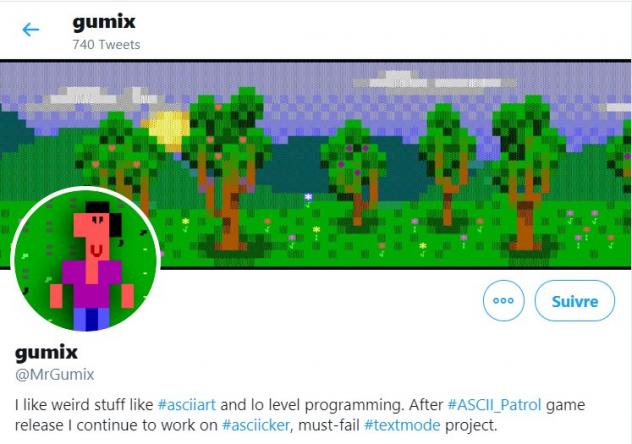Open the #asciiart hashtag link
Image resolution: width=632 pixels, height=444 pixels.
(187, 404)
